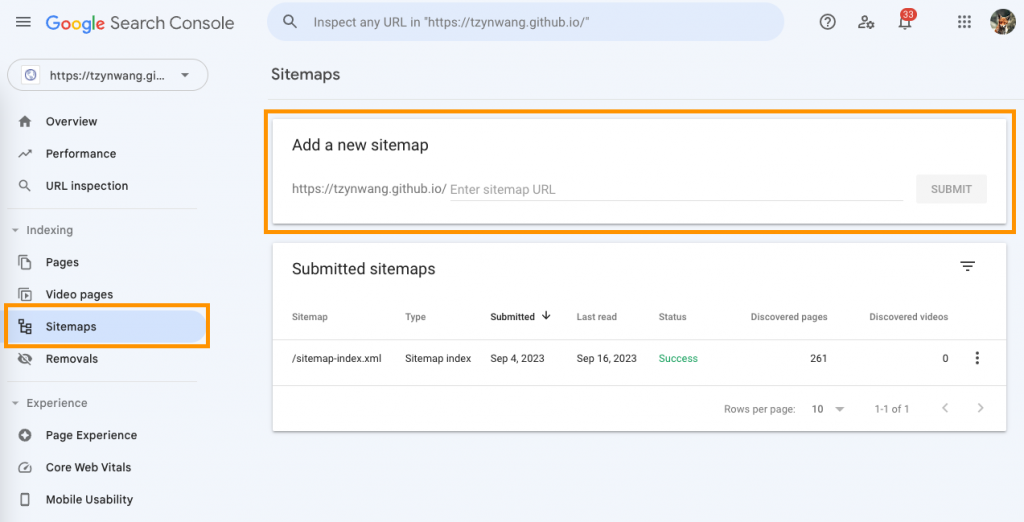
Task: Select Core Web Vitals menu item
Action: (88, 467)
